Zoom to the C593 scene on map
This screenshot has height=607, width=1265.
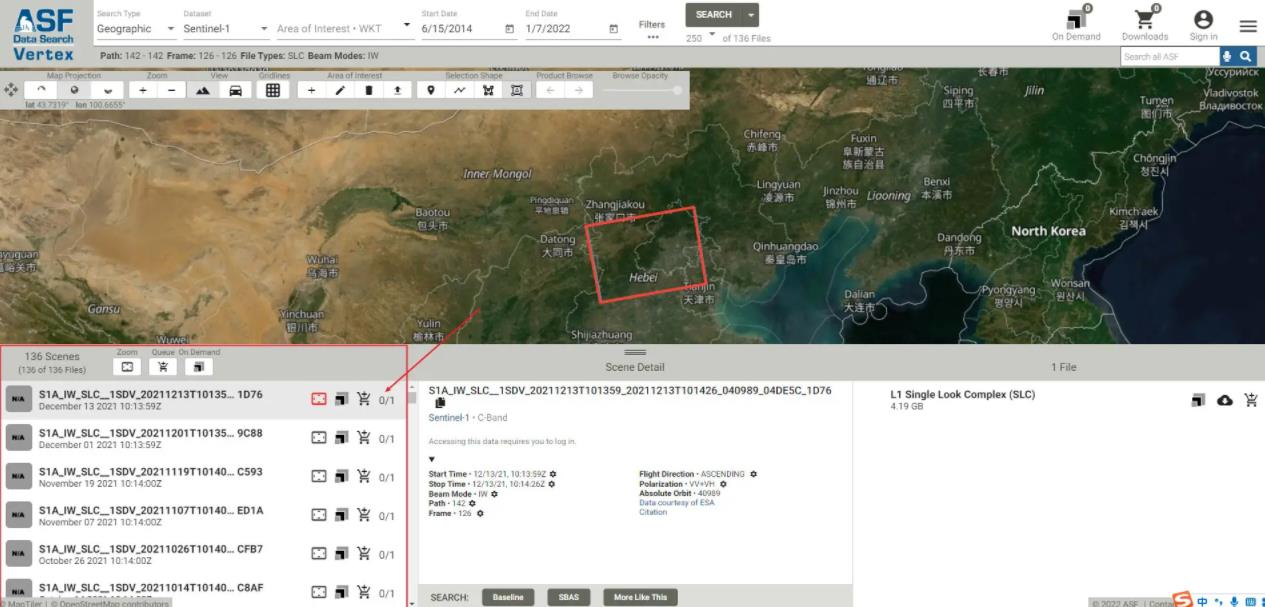tap(319, 476)
